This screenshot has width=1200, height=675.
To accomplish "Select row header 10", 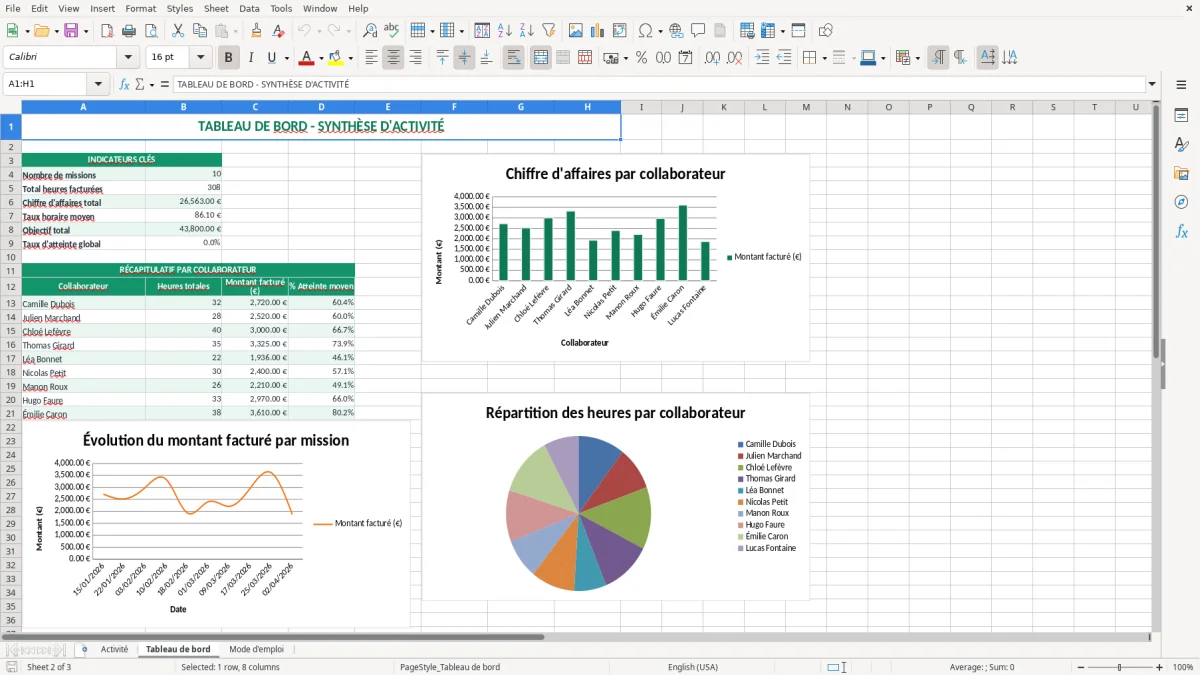I will click(x=11, y=257).
